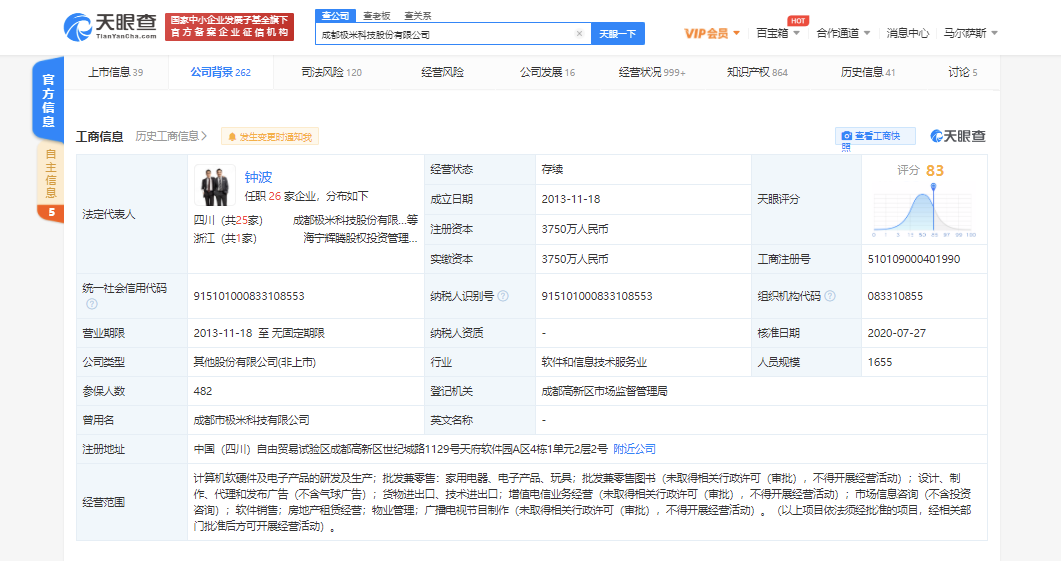Click the 国家中小企业发展子基金旗下 red banner
The image size is (1061, 561).
click(x=229, y=26)
